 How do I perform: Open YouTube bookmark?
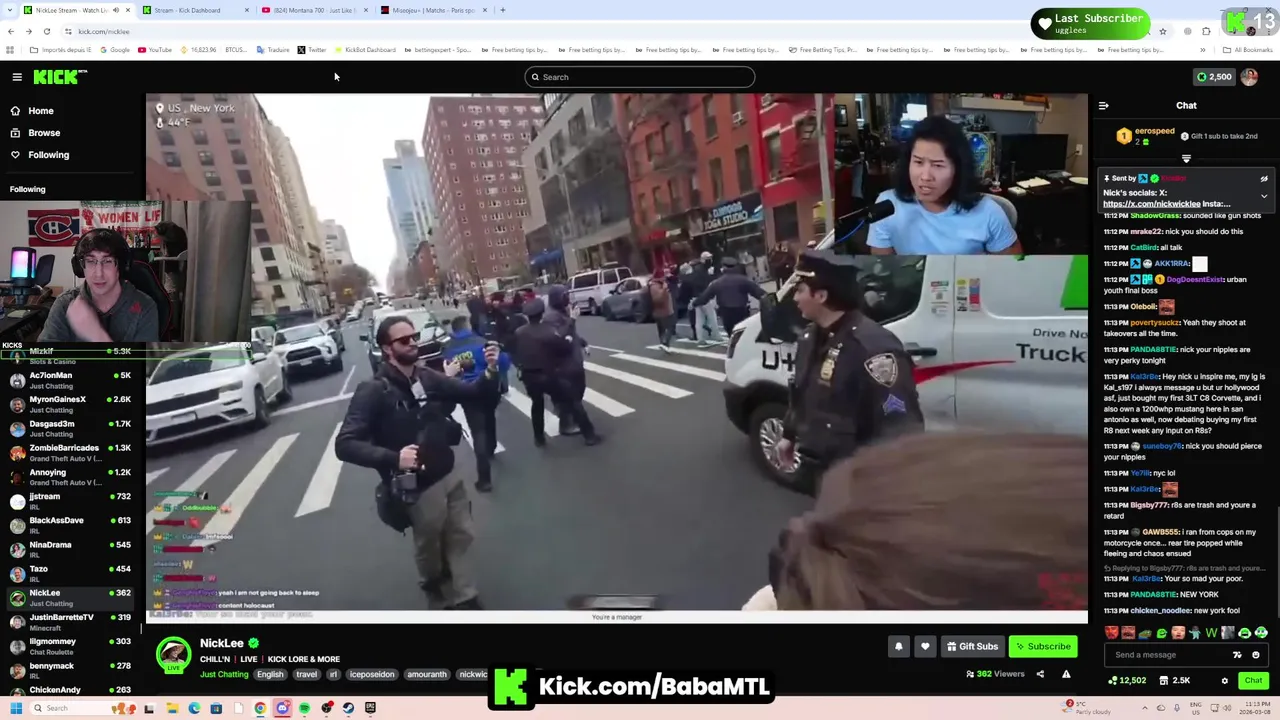(x=155, y=50)
